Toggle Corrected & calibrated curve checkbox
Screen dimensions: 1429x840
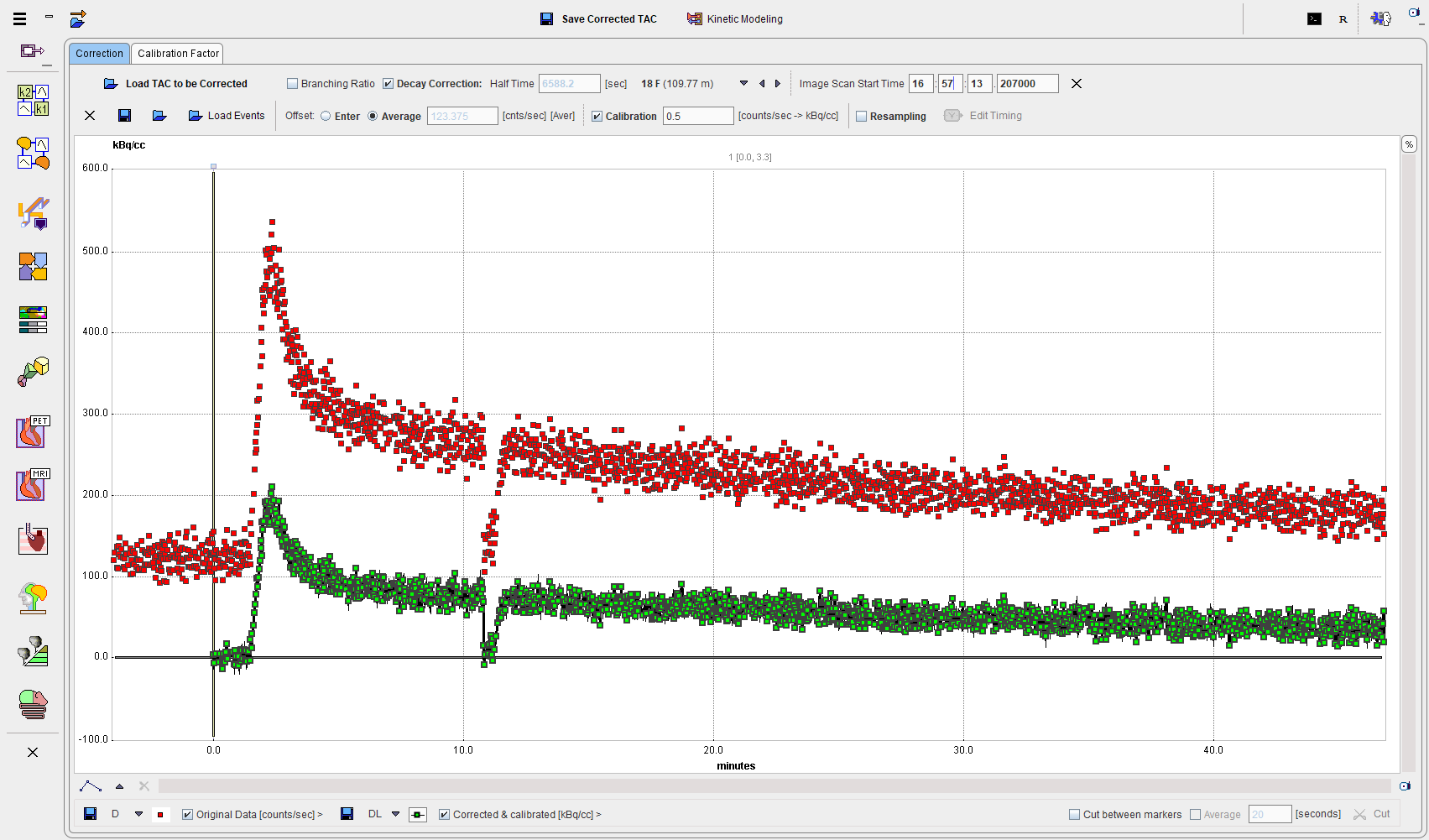tap(444, 815)
